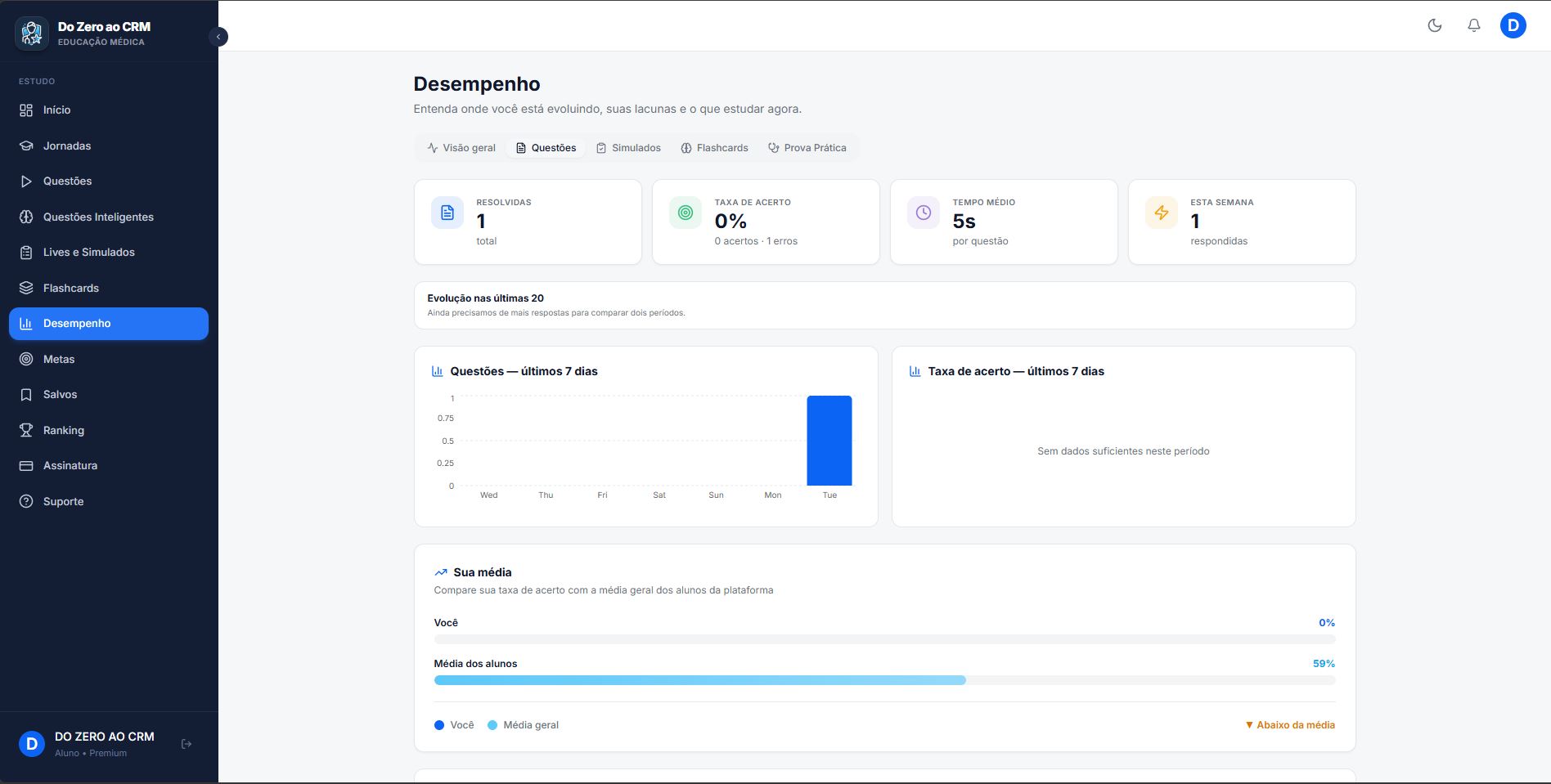Open Questões Inteligentes in the sidebar
The image size is (1551, 784).
pyautogui.click(x=109, y=217)
